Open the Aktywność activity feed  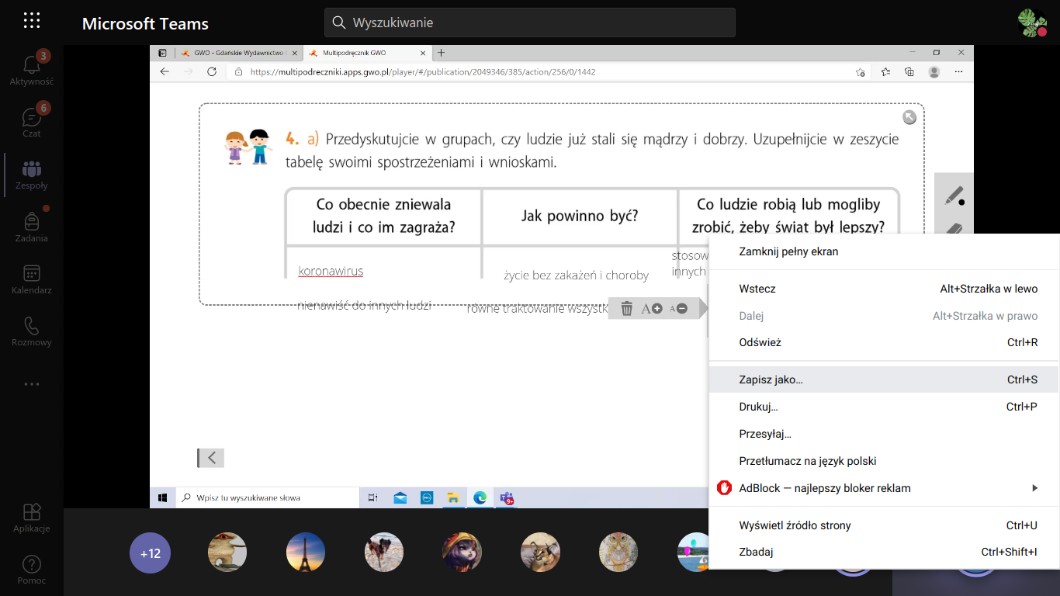tap(31, 69)
